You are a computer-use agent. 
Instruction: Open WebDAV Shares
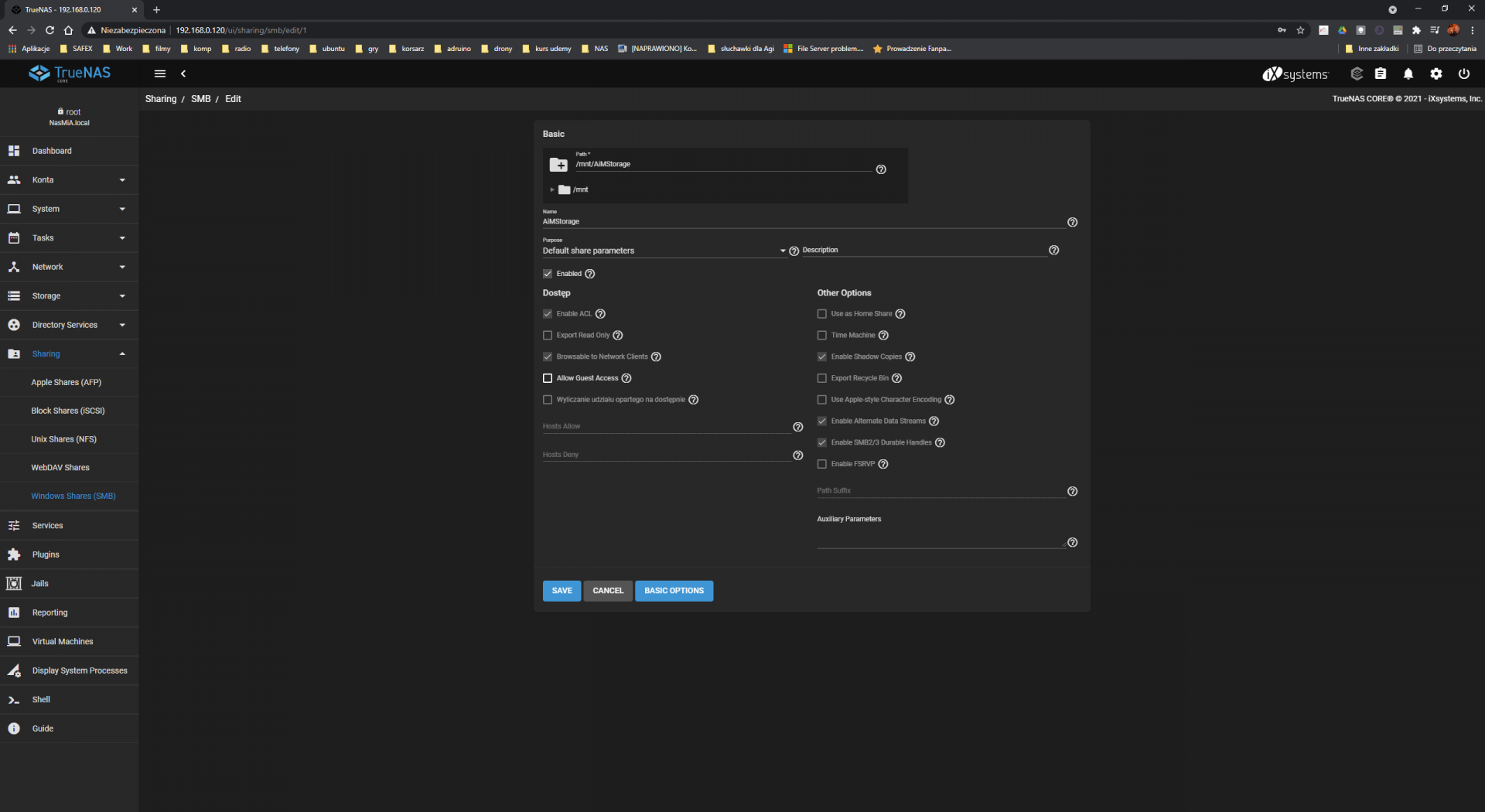pyautogui.click(x=70, y=468)
